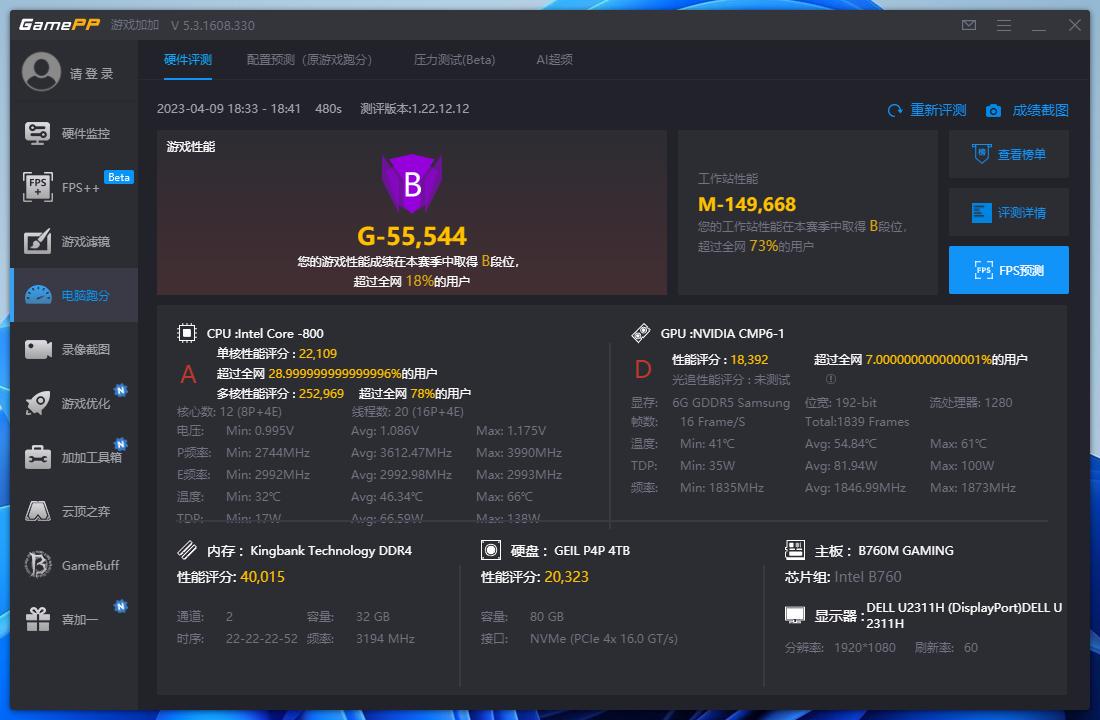Click GPU Avg: 54.84℃ temperature value
The image size is (1100, 720).
(840, 444)
